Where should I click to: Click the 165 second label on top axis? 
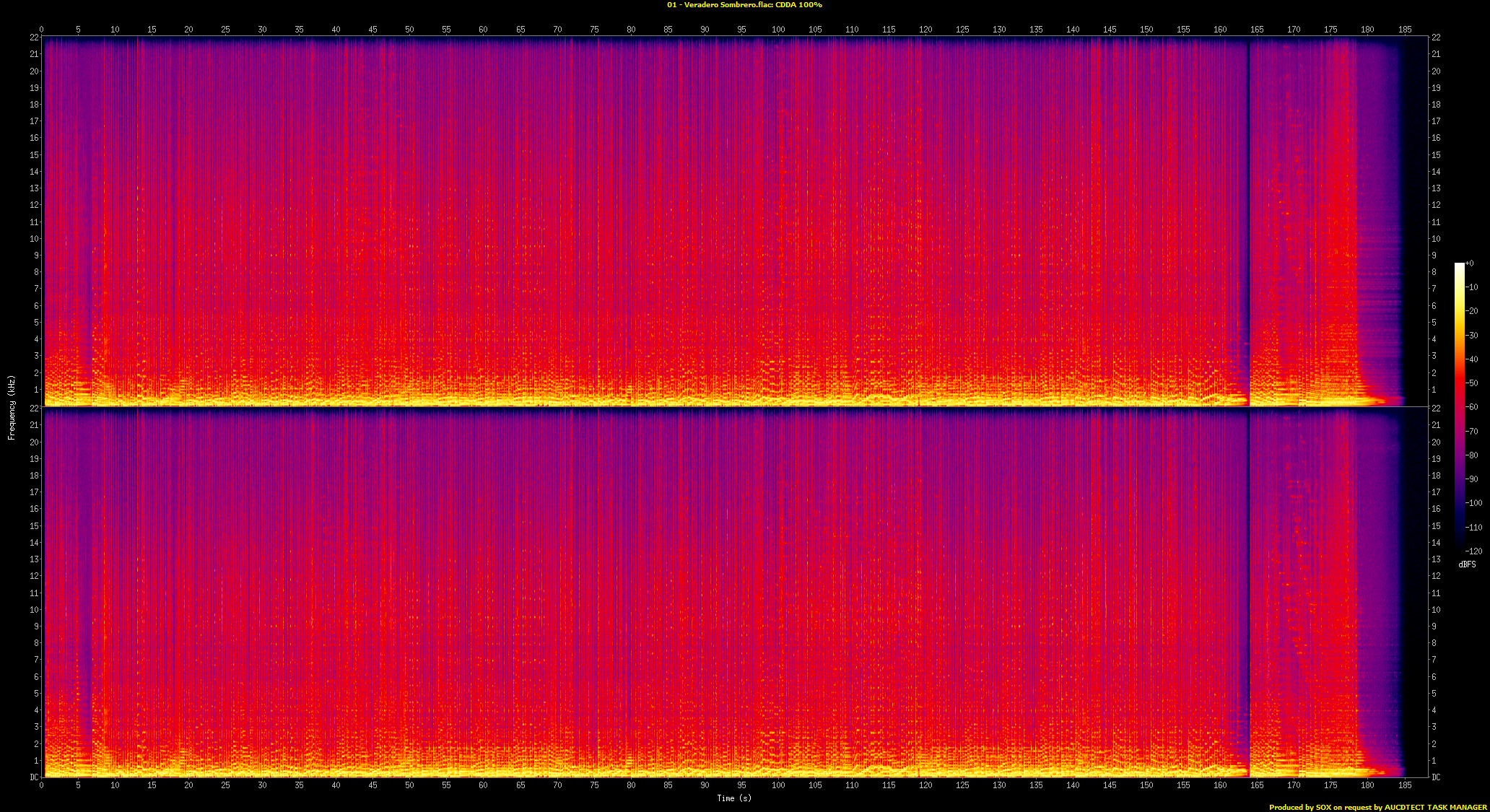click(x=1257, y=30)
